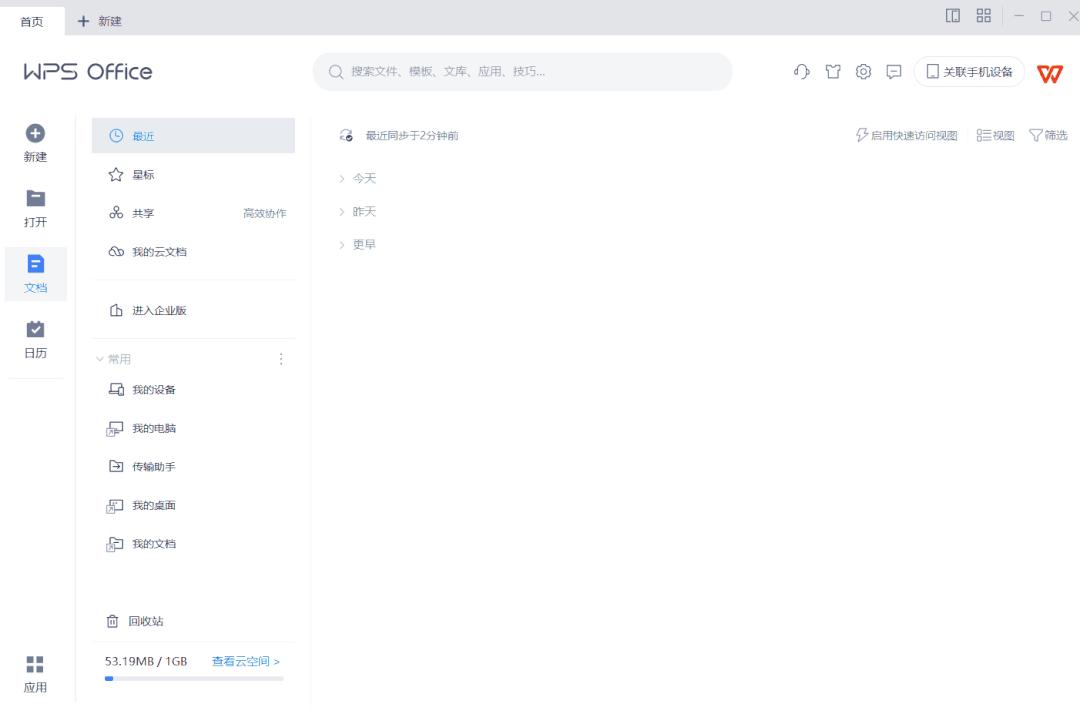Viewport: 1080px width, 714px height.
Task: Open the 常用 three-dot more menu
Action: point(281,359)
